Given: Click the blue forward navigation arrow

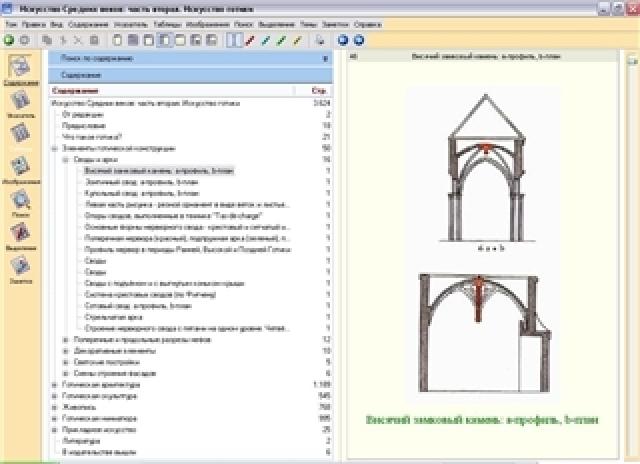Looking at the screenshot, I should pyautogui.click(x=358, y=40).
